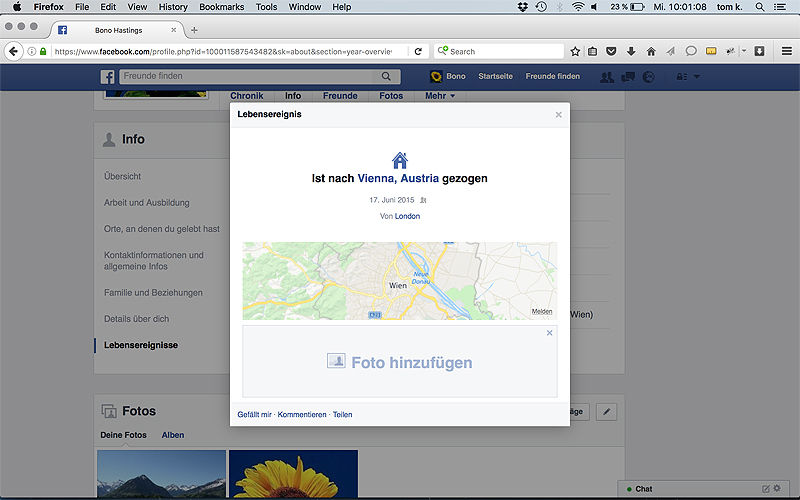Screen dimensions: 800x500
Task: Click the Deine Fotos tab
Action: click(123, 435)
